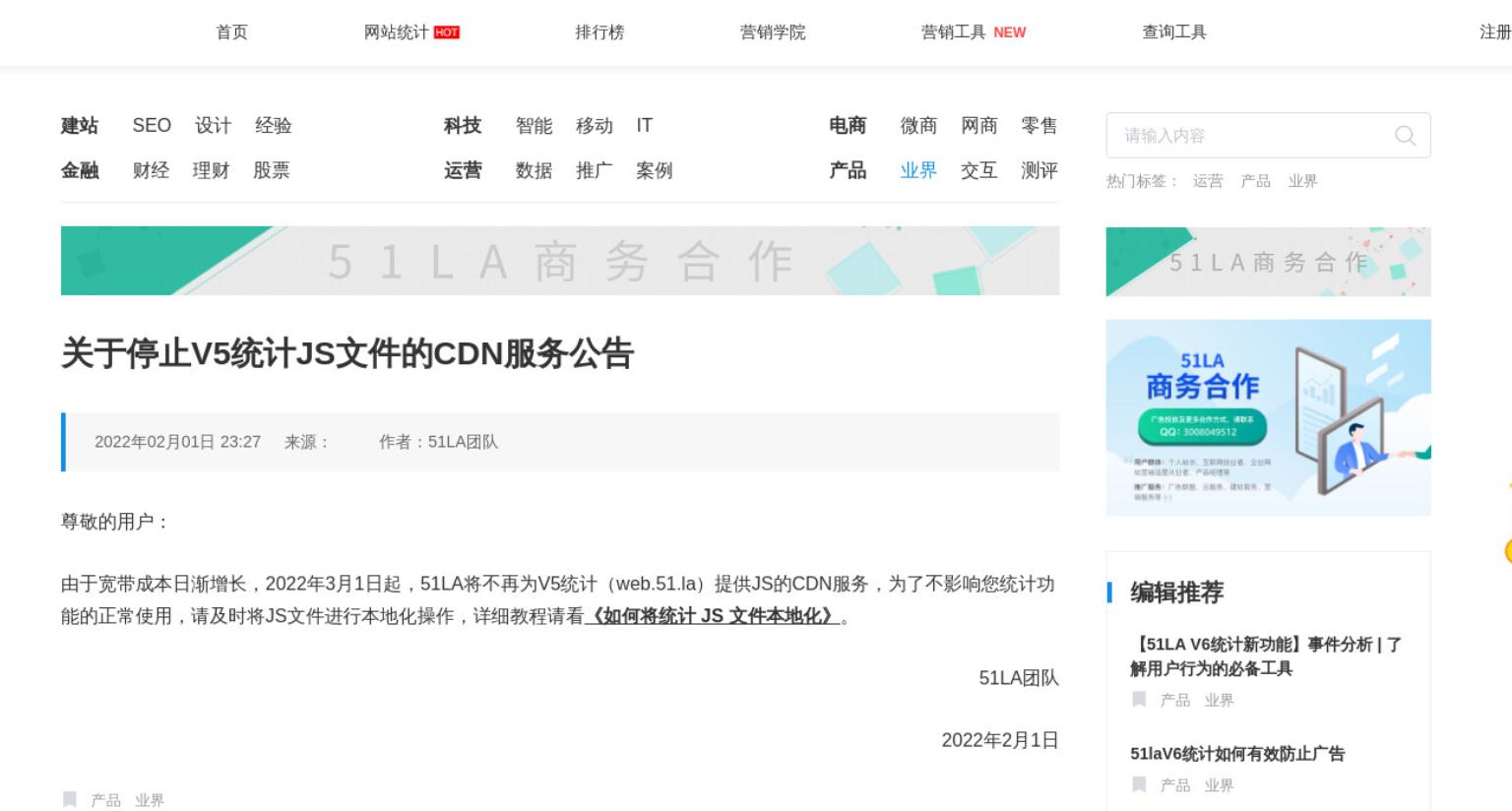Open 测评 subcategory
The height and width of the screenshot is (811, 1512).
pos(1039,170)
